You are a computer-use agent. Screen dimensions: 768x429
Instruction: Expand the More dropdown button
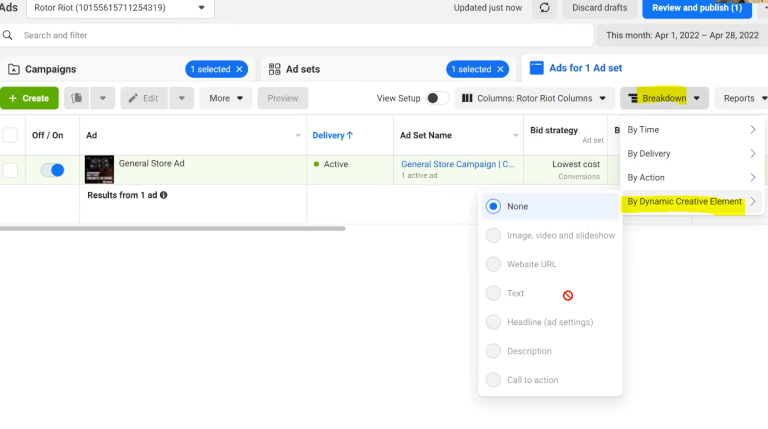point(225,98)
